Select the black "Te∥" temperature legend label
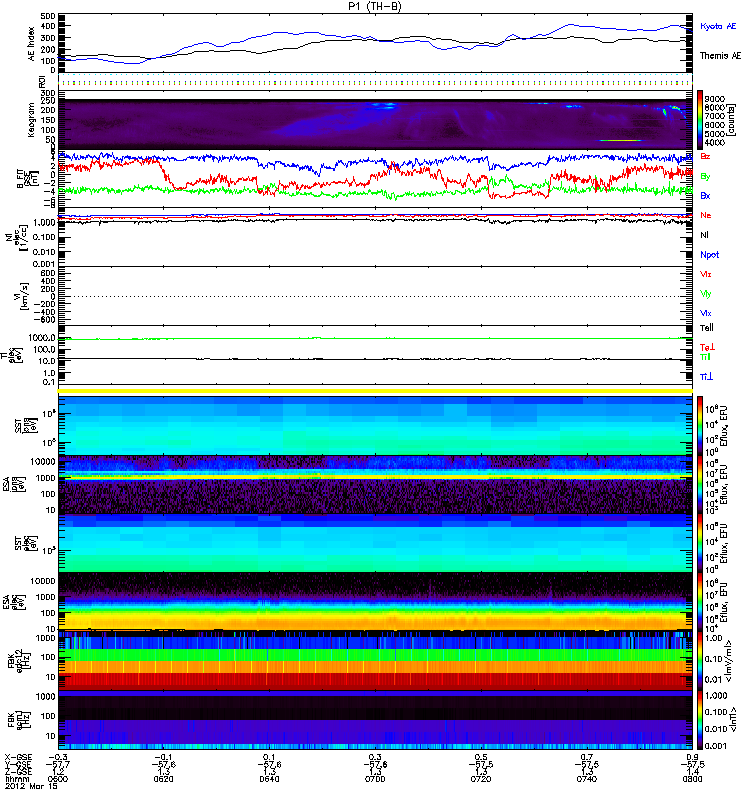This screenshot has height=800, width=750. [707, 328]
